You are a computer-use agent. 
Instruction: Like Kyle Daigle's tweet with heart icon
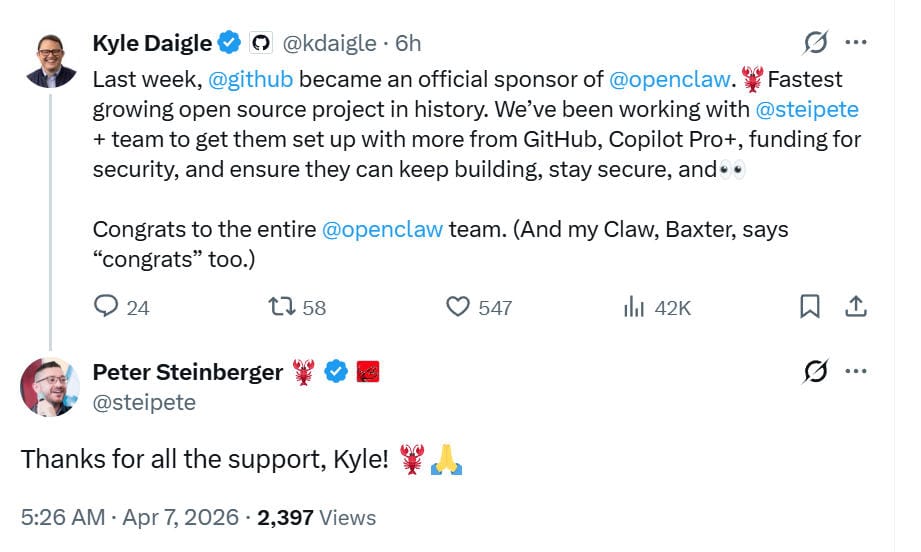[458, 307]
